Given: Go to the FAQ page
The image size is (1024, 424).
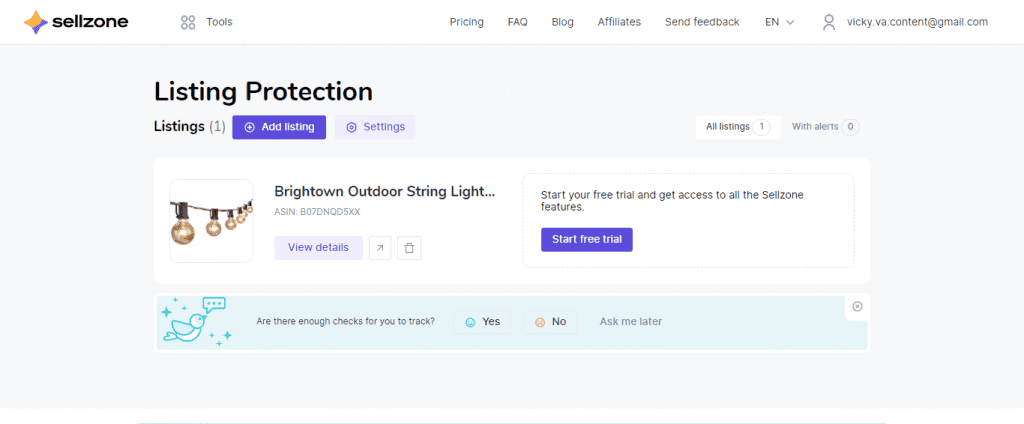Looking at the screenshot, I should point(517,22).
